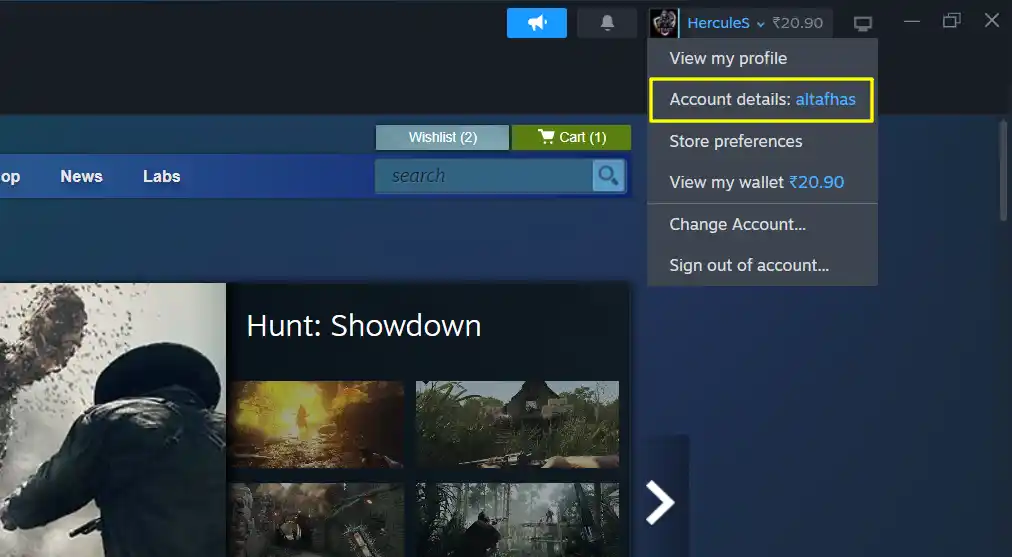View the foggy forest screenshot thumbnail

coord(517,520)
